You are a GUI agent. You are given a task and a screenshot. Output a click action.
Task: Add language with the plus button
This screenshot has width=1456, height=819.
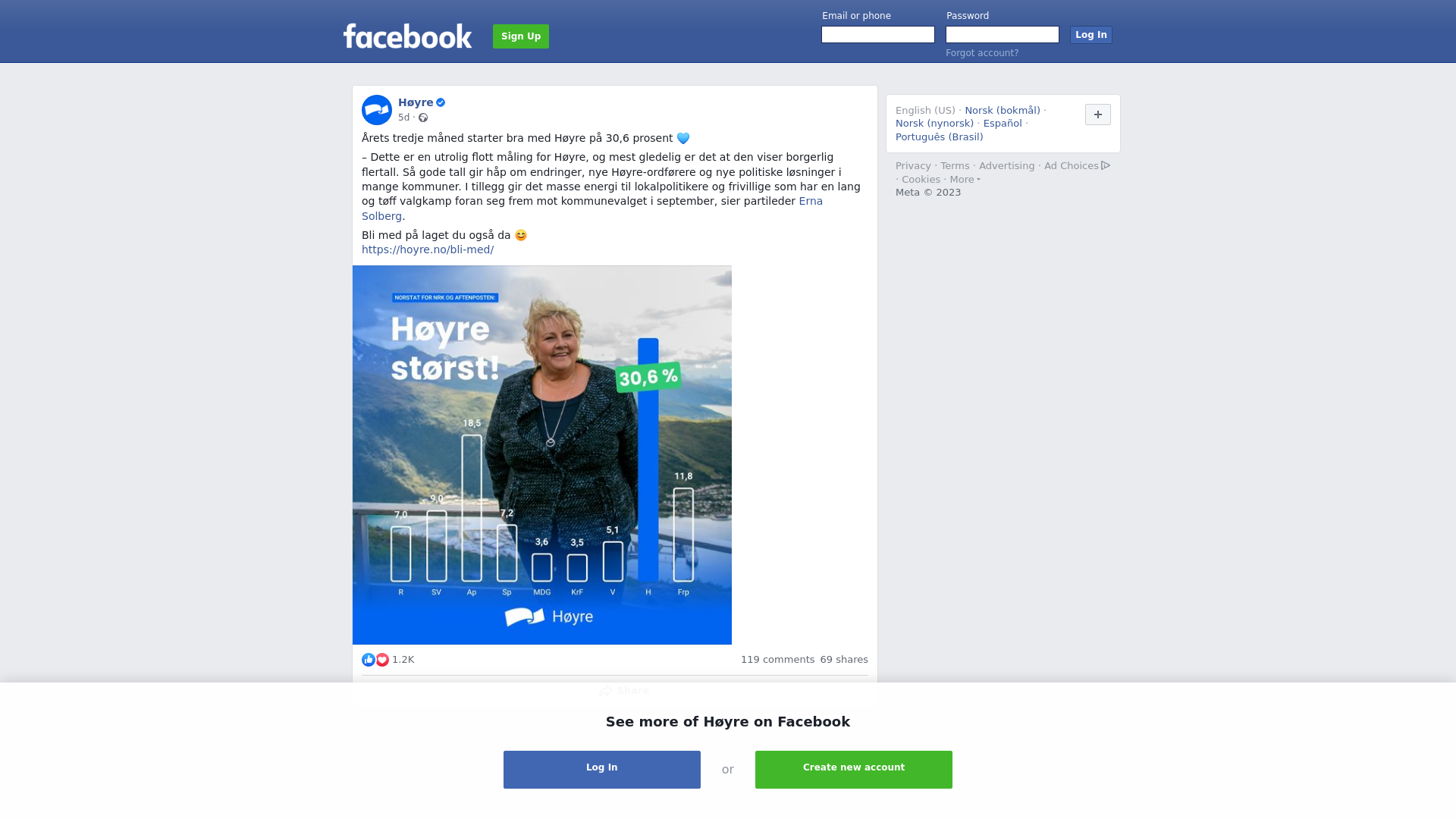point(1098,115)
